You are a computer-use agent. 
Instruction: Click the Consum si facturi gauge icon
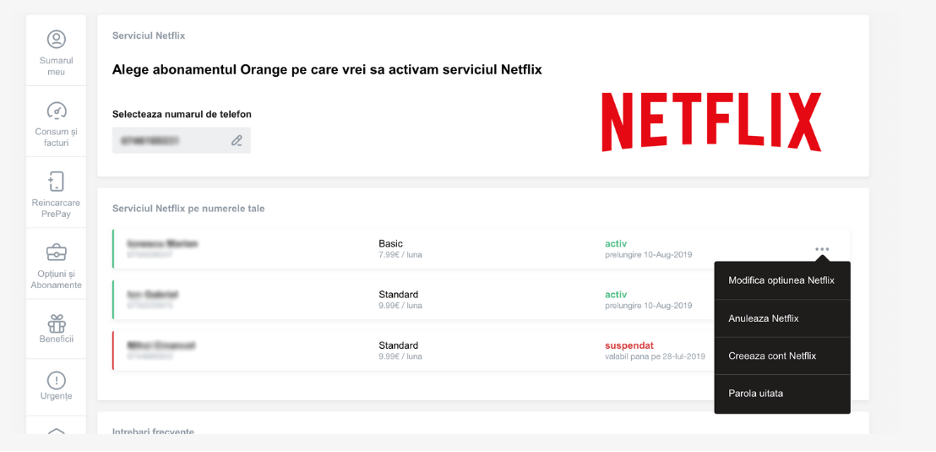point(56,110)
